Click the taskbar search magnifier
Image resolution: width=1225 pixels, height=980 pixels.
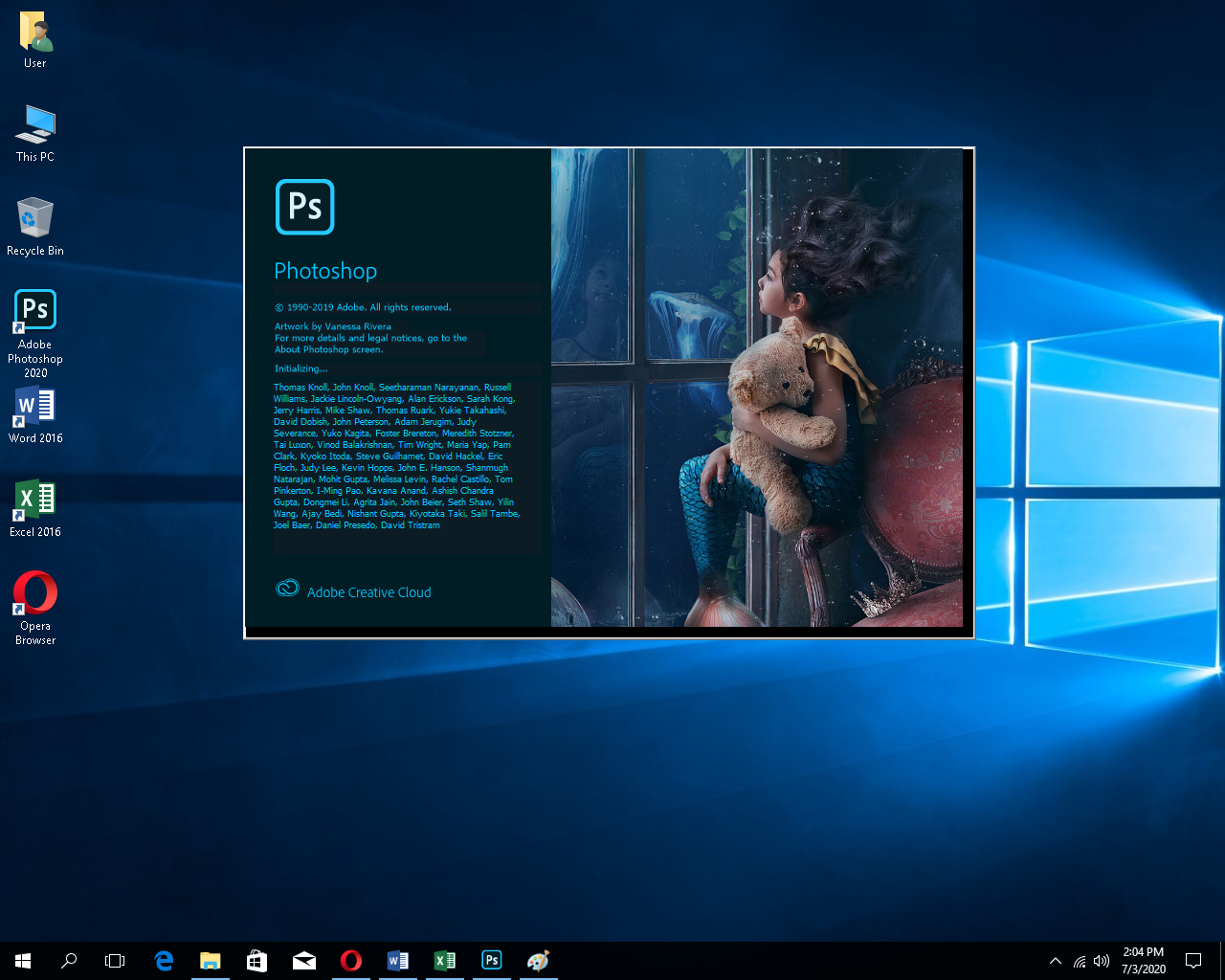[x=69, y=960]
